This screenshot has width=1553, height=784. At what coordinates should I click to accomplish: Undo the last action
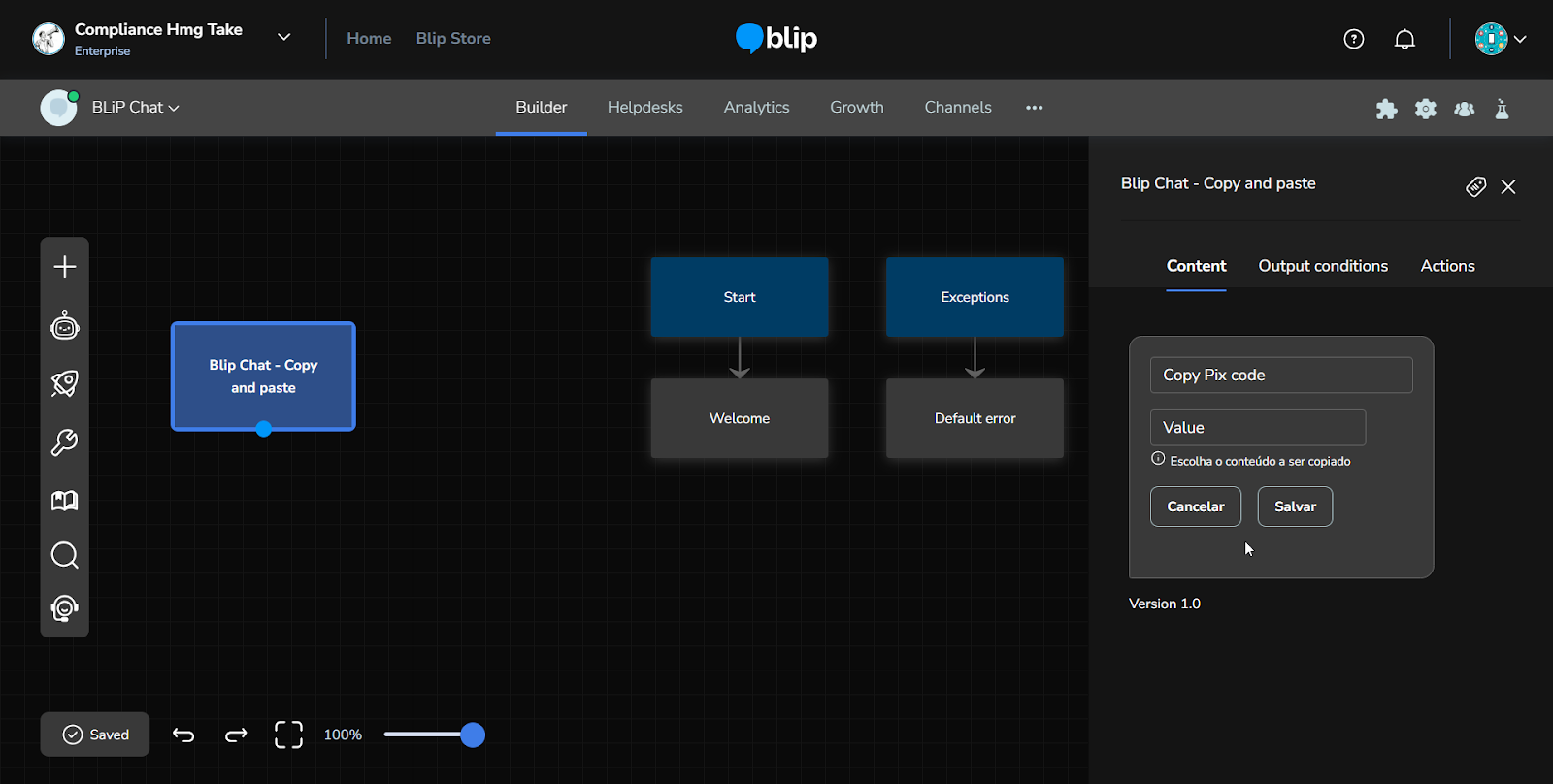(x=183, y=735)
